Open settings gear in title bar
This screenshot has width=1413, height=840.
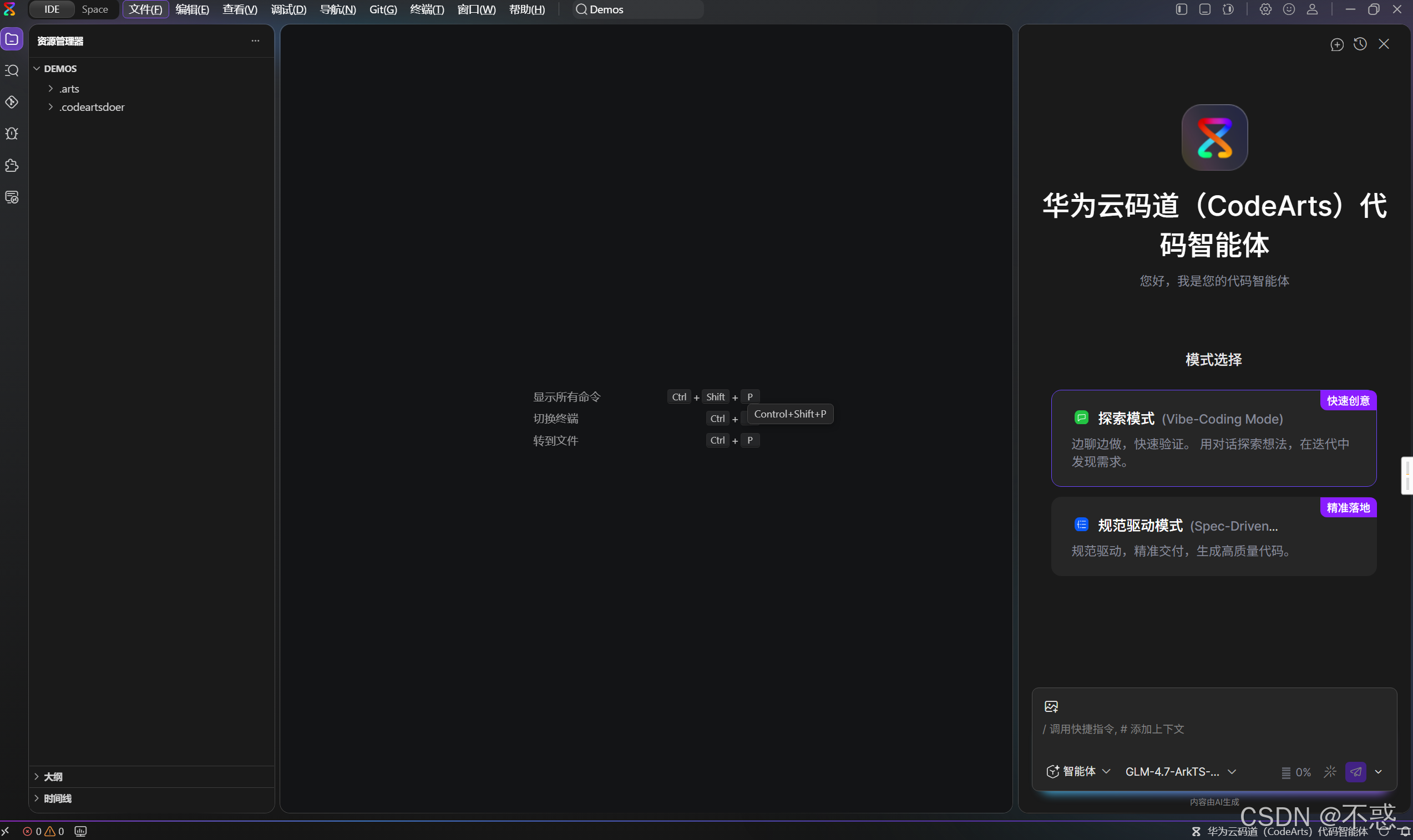1265,9
